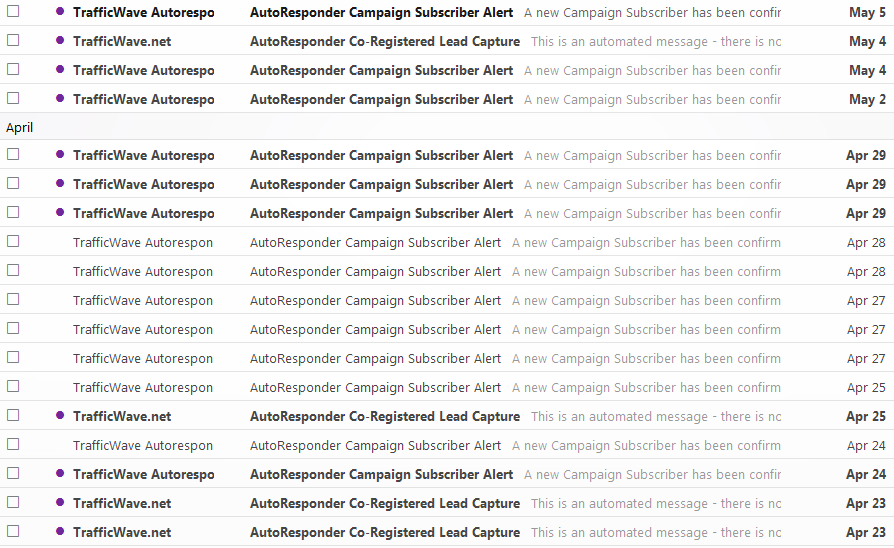This screenshot has width=894, height=548.
Task: Toggle unread dot on May 4 TrafficWave.net email
Action: tap(60, 40)
